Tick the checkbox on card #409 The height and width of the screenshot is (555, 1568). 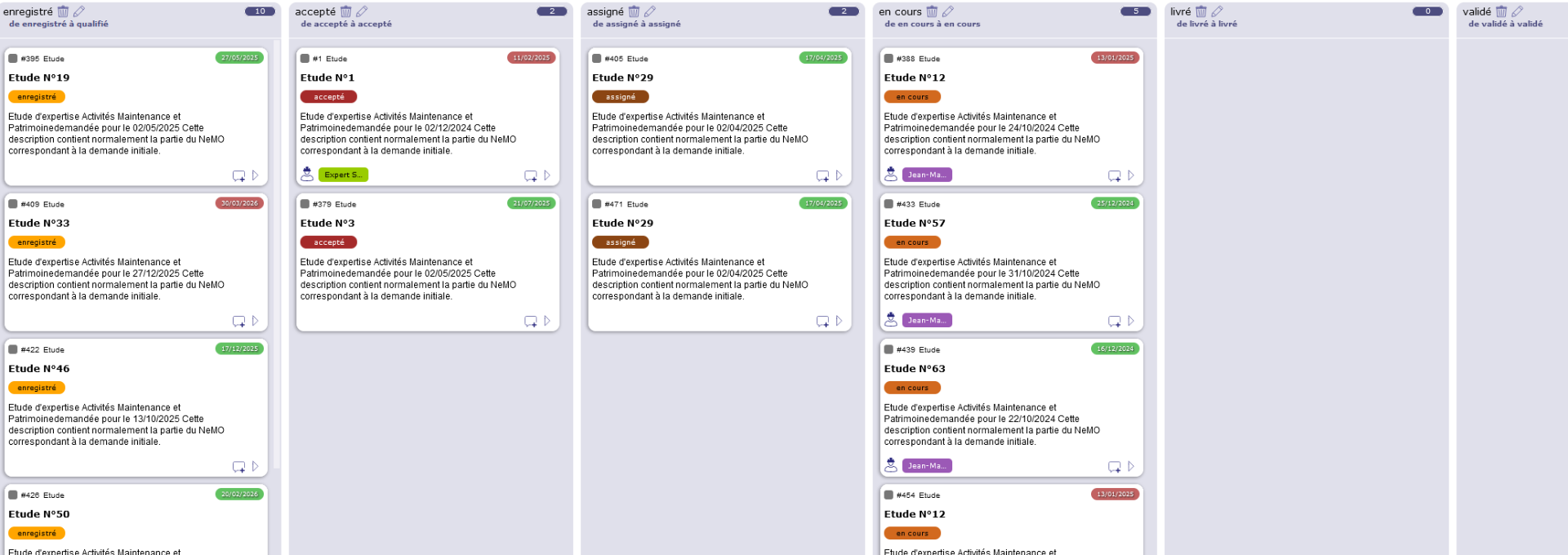point(13,204)
